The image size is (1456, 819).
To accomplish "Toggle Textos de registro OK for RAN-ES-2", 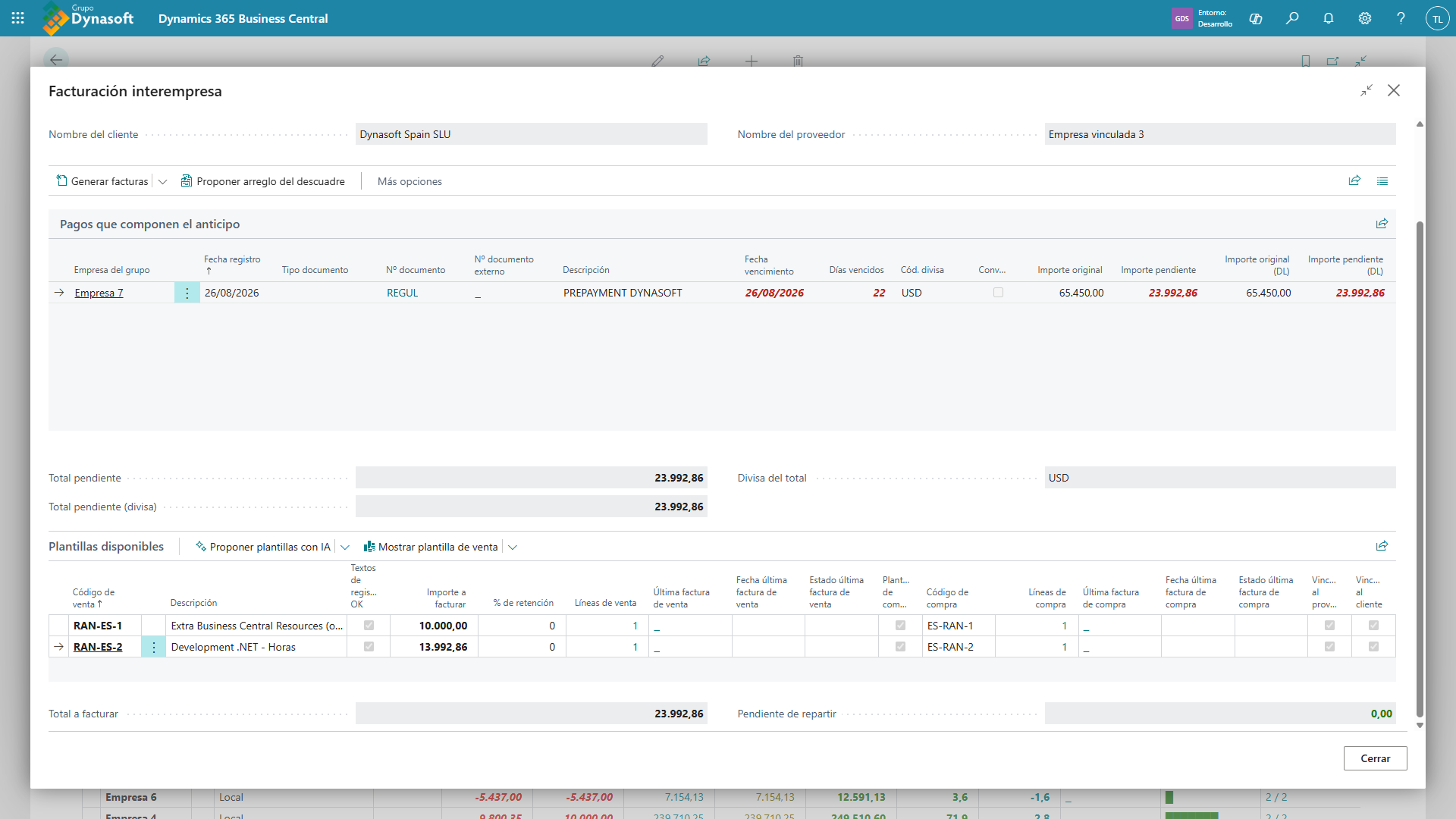I will click(369, 647).
